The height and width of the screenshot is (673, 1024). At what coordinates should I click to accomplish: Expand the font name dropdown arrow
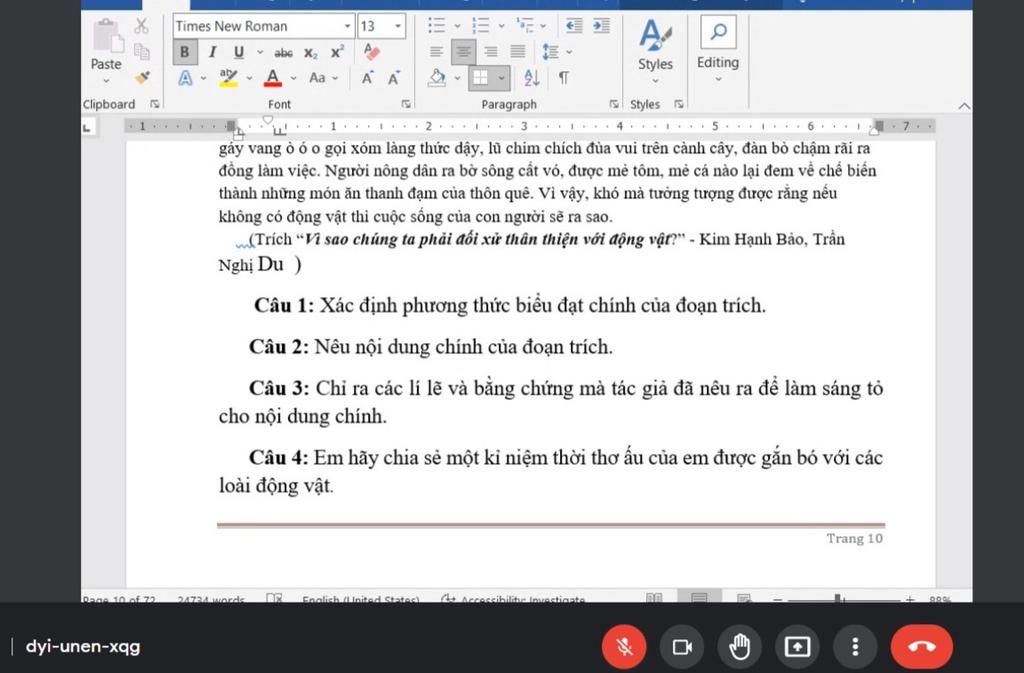tap(348, 26)
